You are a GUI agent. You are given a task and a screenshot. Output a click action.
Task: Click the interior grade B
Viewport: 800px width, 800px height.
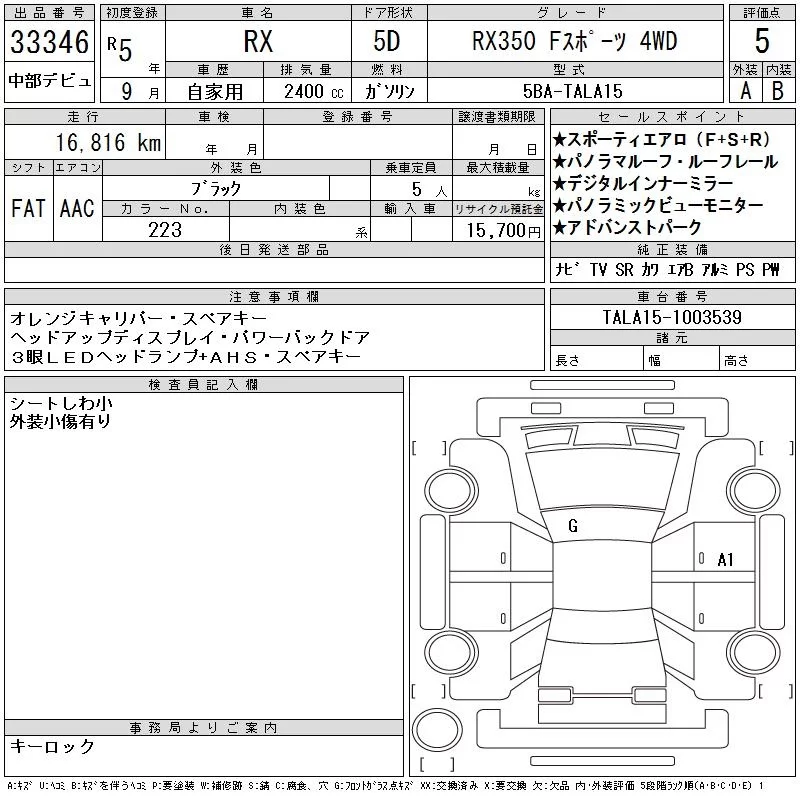(x=778, y=91)
